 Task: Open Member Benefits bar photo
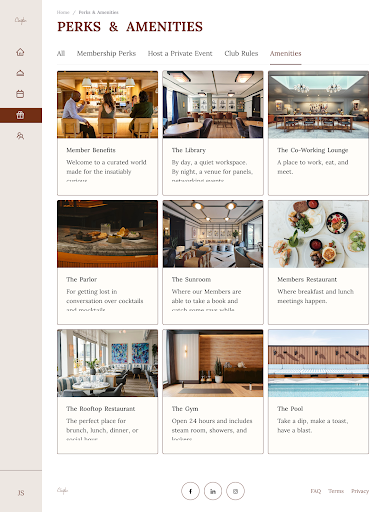point(107,104)
